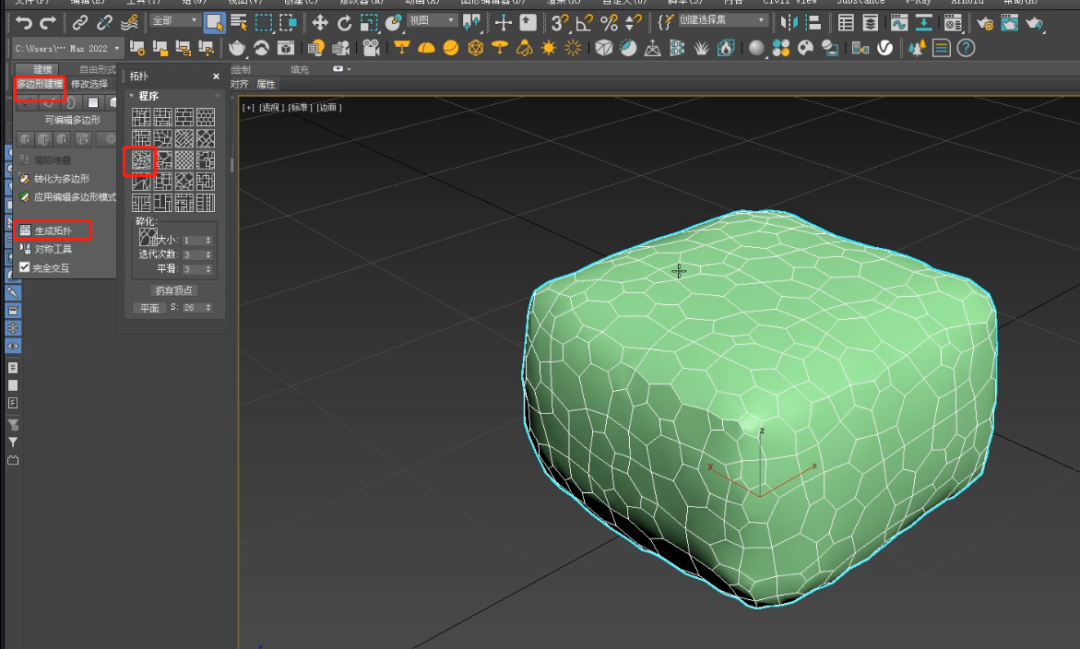The image size is (1080, 649).
Task: Select the Move transform tool
Action: (320, 22)
